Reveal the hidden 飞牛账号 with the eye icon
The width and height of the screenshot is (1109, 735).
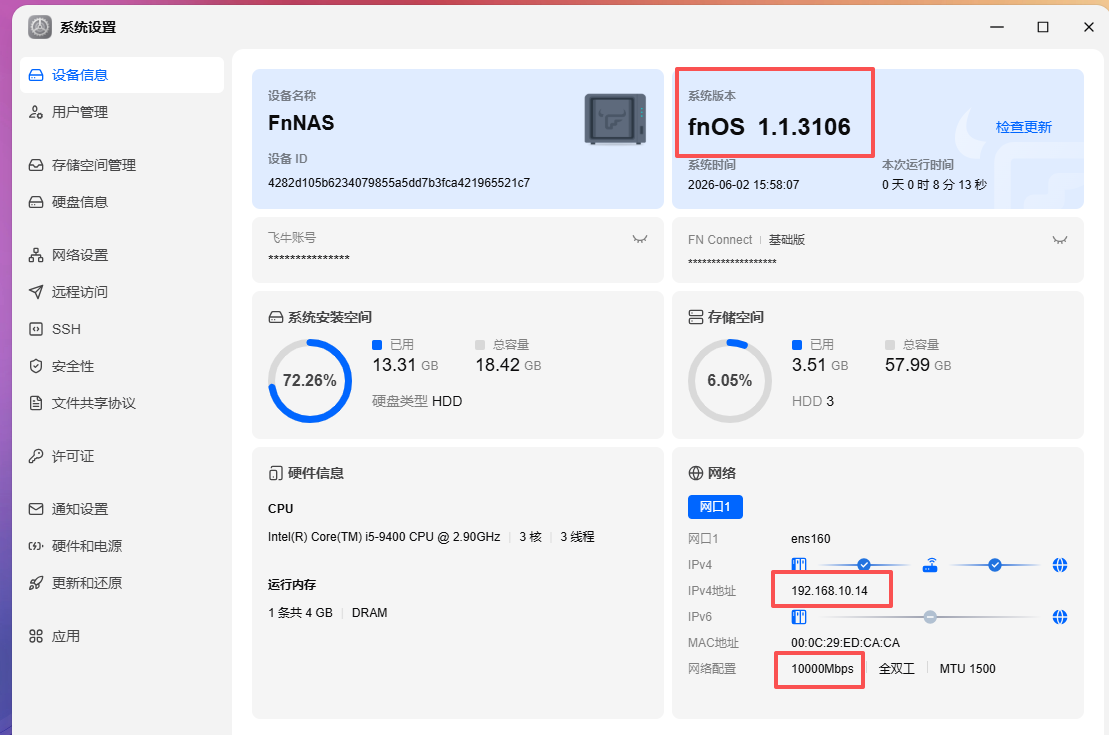coord(640,239)
